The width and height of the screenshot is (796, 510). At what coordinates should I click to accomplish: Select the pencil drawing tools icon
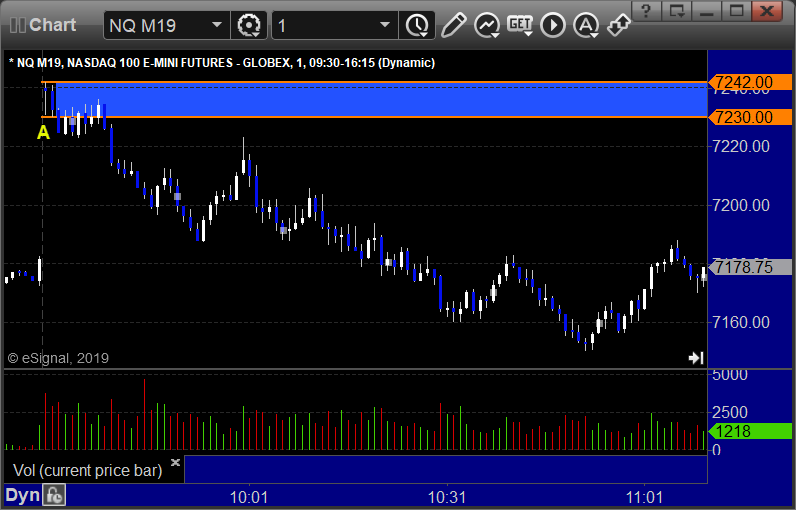[x=453, y=25]
